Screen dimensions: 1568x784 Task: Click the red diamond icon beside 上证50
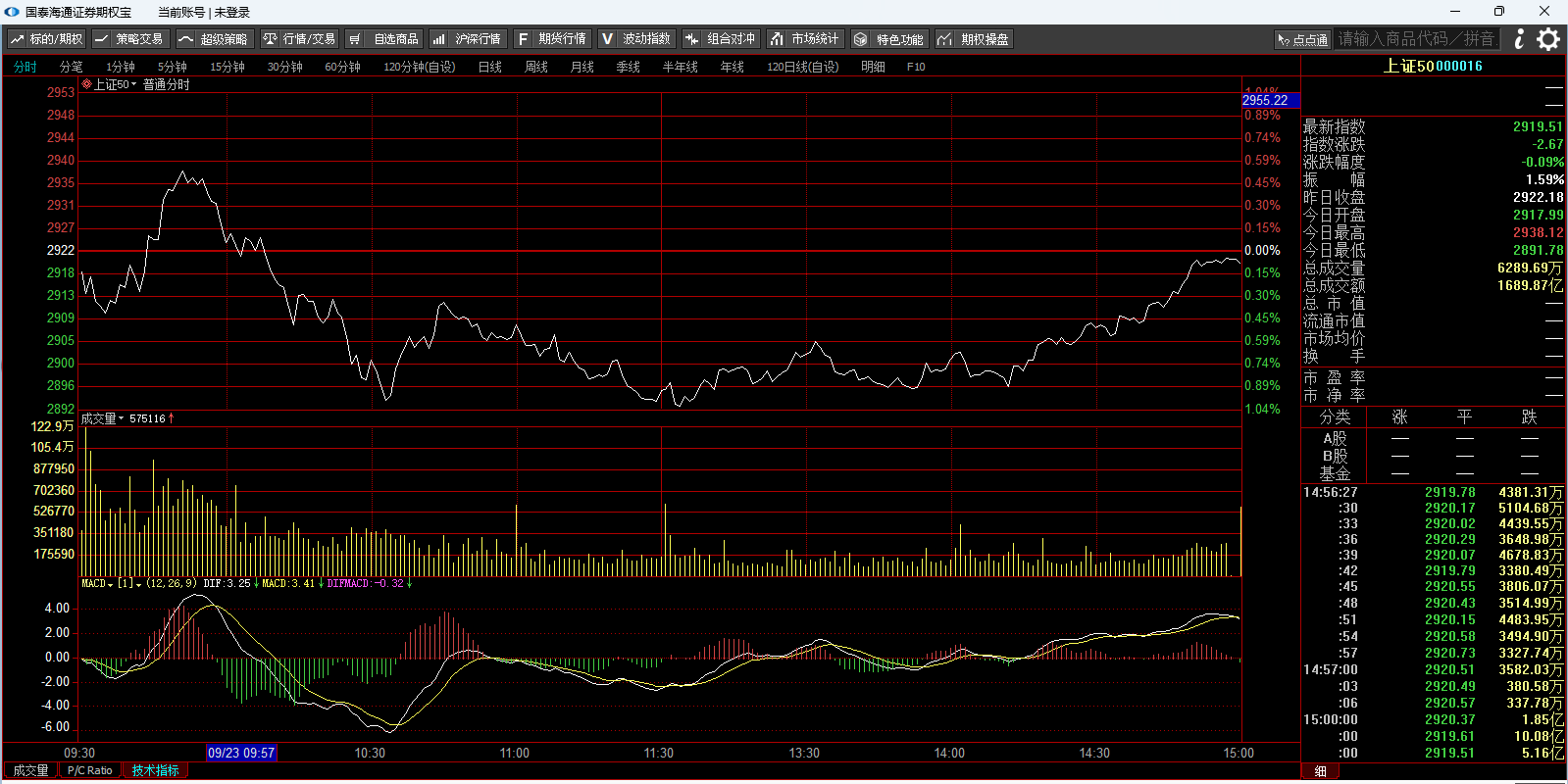pyautogui.click(x=86, y=84)
